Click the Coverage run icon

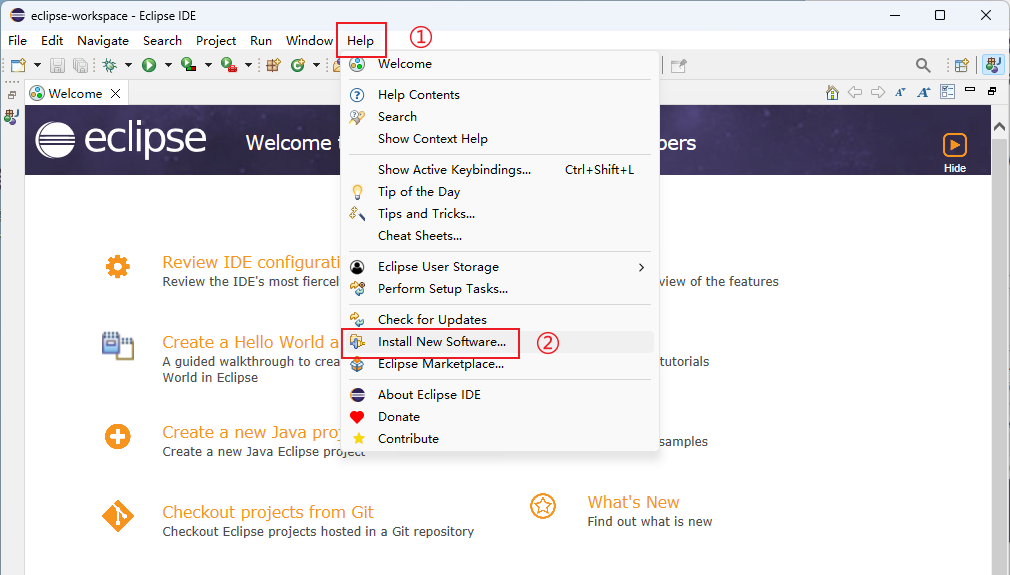(189, 65)
